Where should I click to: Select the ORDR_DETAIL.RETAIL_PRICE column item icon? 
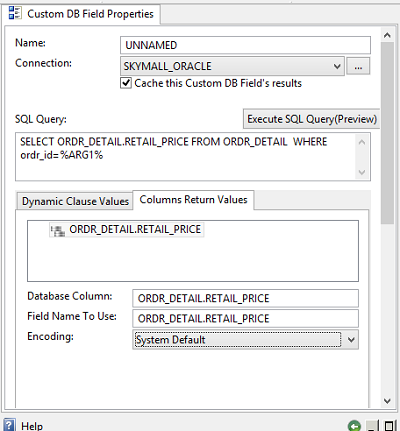point(58,230)
